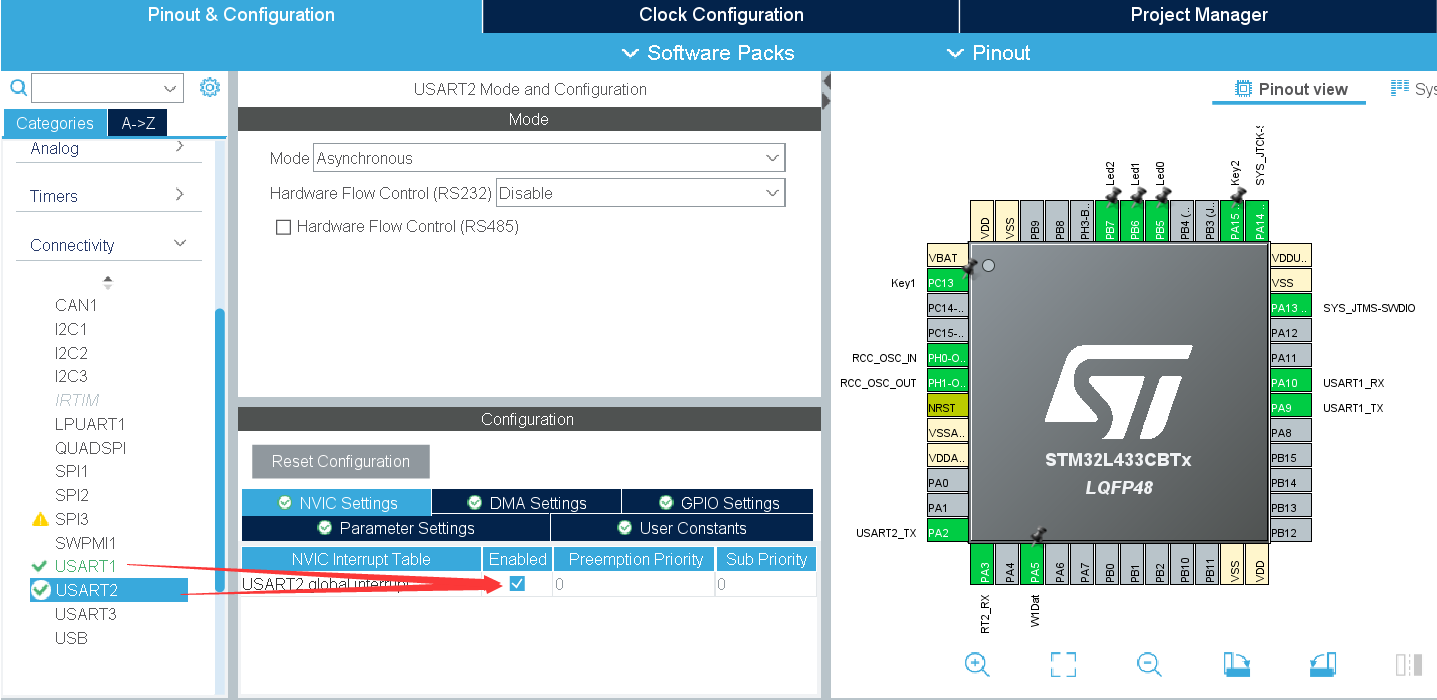
Task: Click the PA15 pin labeled Key2
Action: point(1232,221)
